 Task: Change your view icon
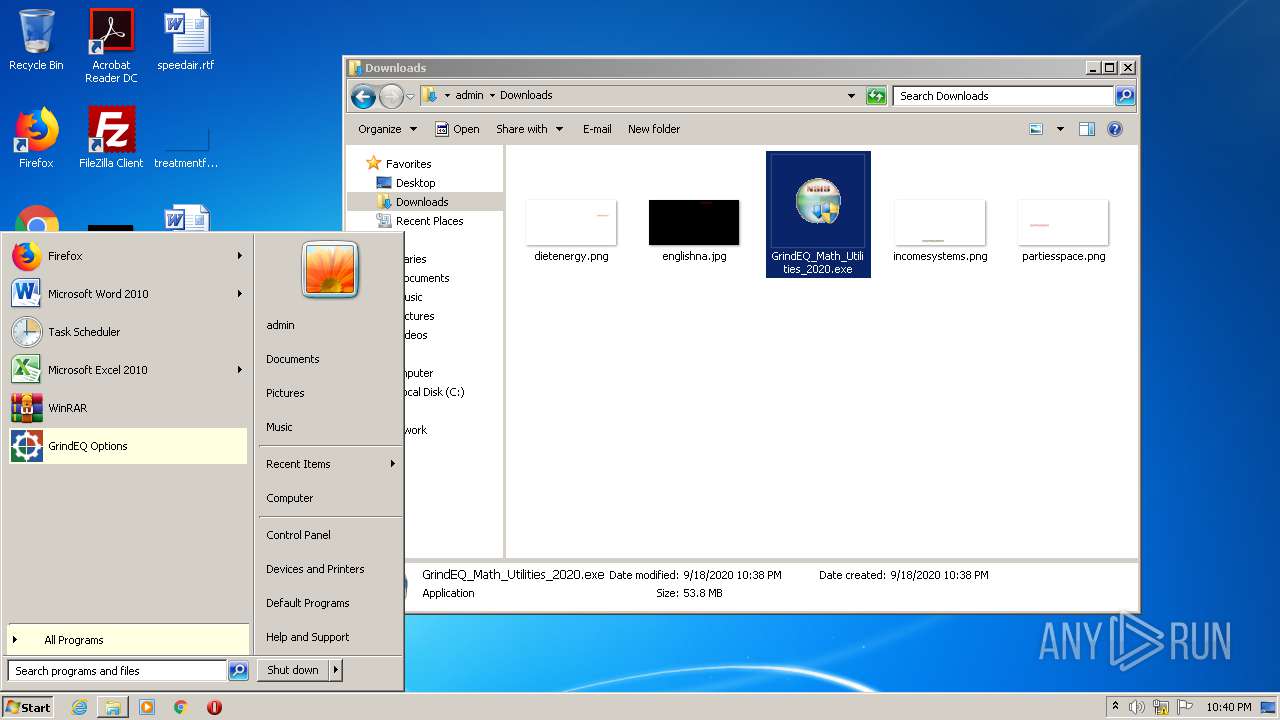[x=1036, y=129]
